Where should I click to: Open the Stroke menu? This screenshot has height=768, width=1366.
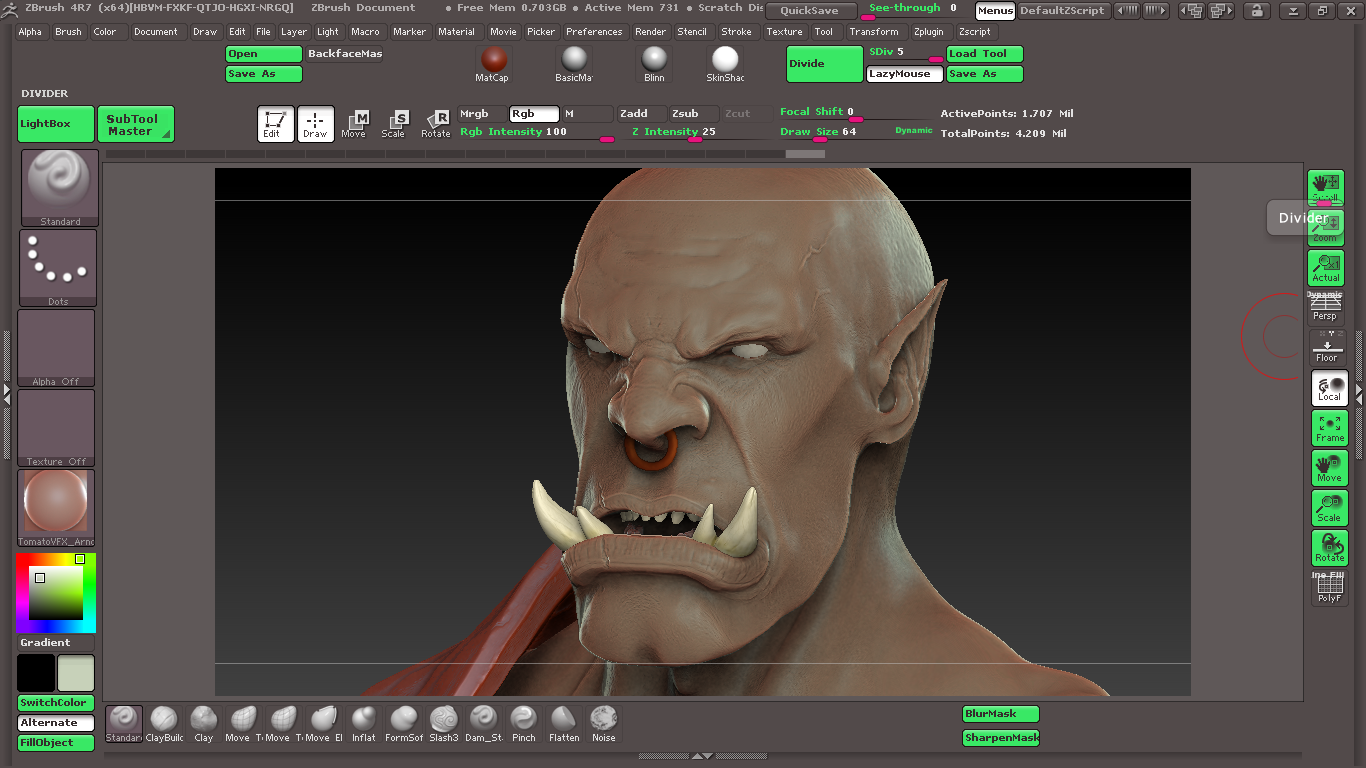[x=737, y=32]
